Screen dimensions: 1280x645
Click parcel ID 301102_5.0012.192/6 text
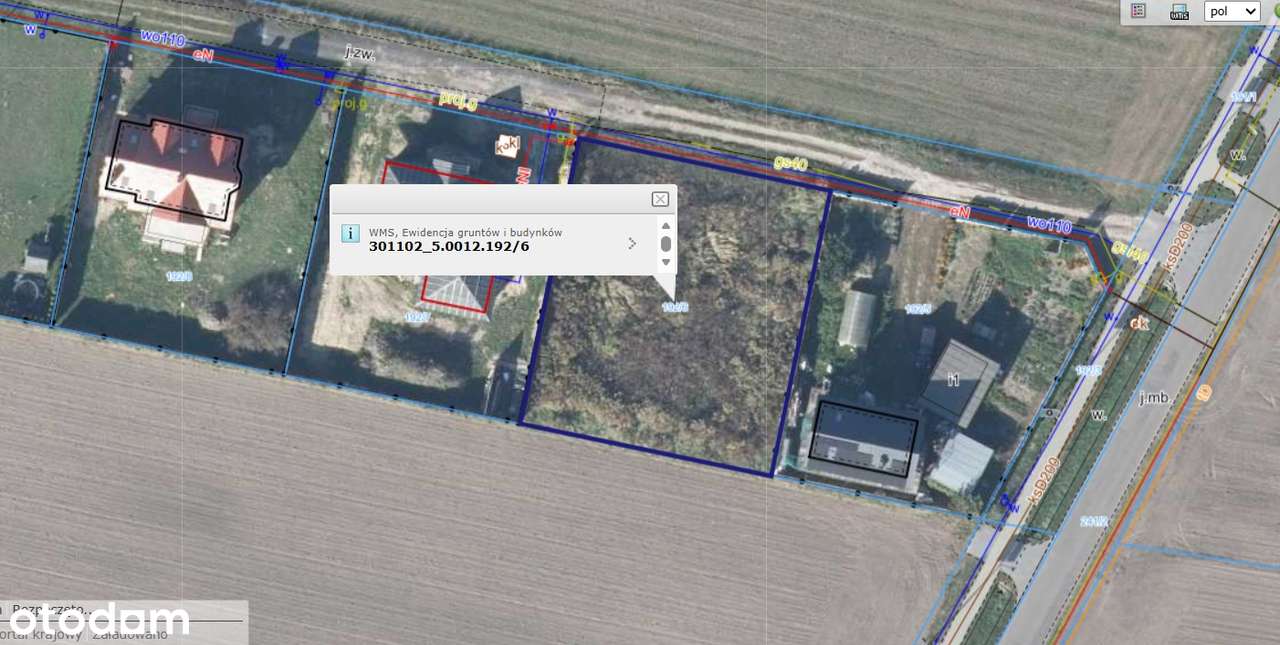[449, 246]
